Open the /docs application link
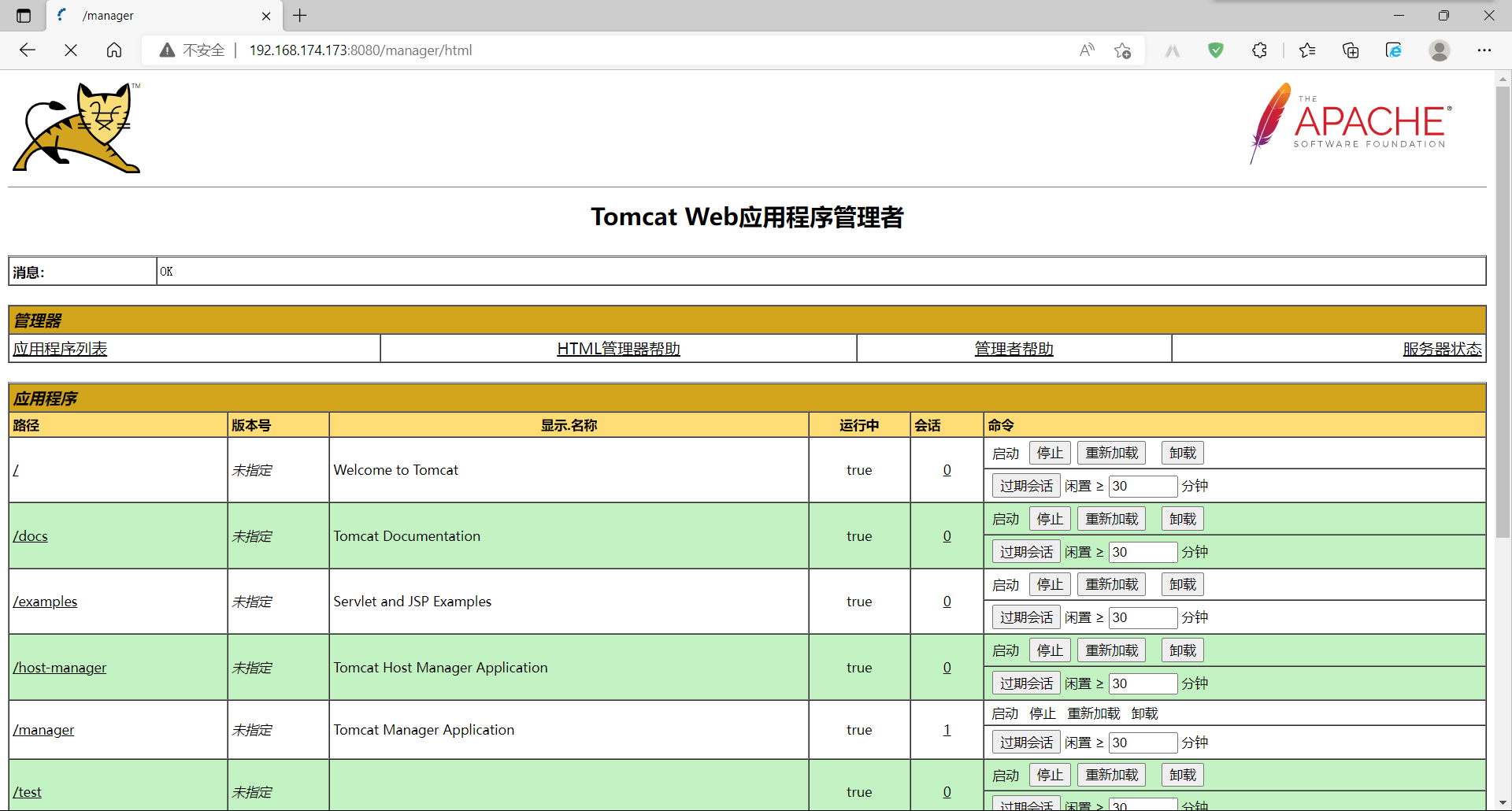Image resolution: width=1512 pixels, height=811 pixels. (x=30, y=536)
